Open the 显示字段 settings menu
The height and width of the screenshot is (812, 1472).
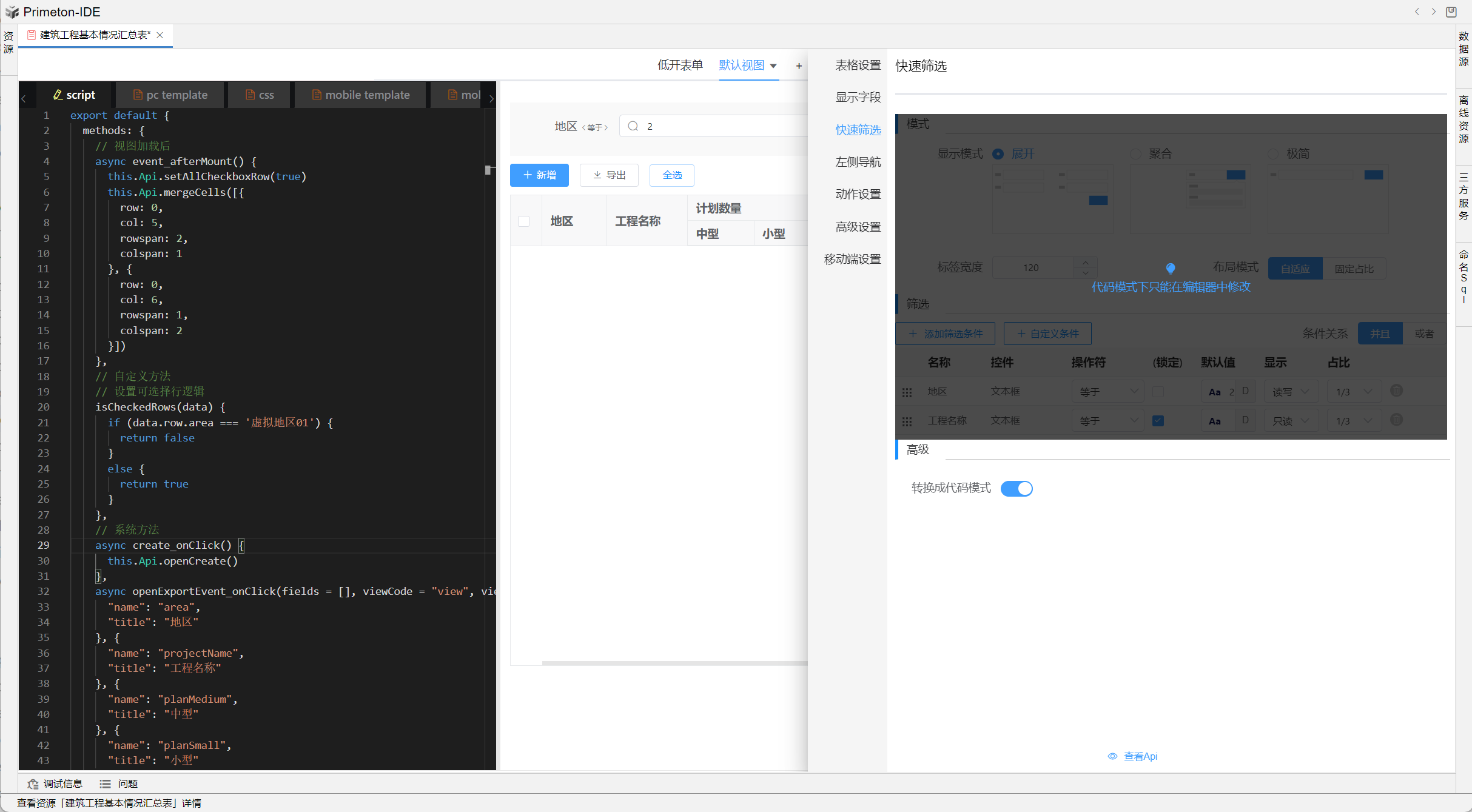pos(858,98)
